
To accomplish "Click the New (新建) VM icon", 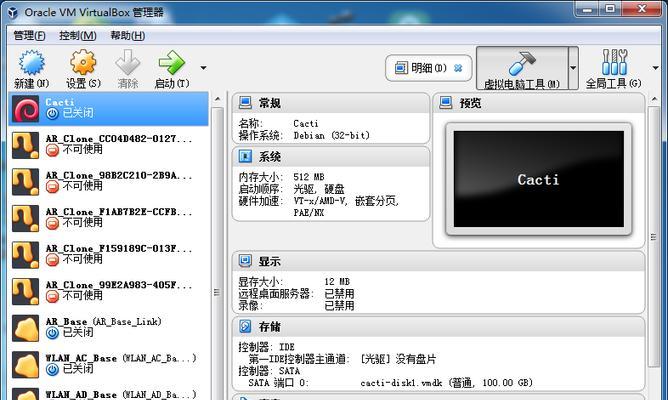I will point(31,63).
